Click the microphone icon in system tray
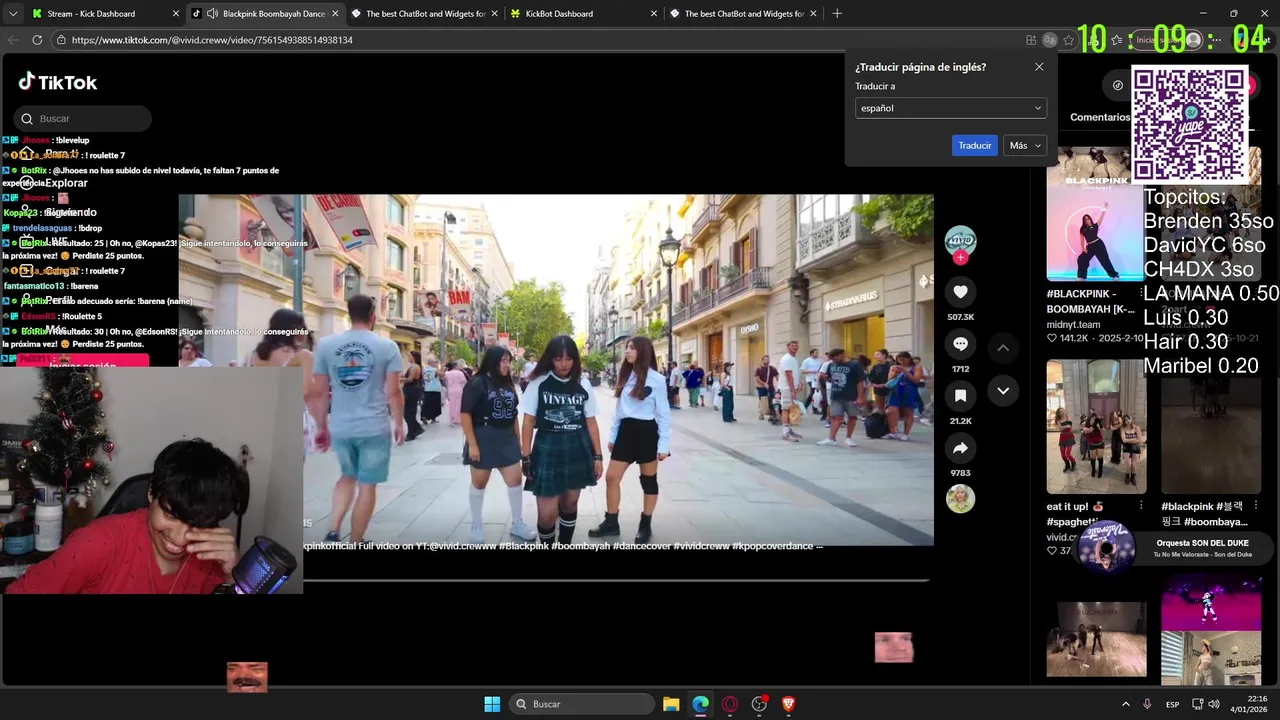The width and height of the screenshot is (1280, 720). (1147, 704)
